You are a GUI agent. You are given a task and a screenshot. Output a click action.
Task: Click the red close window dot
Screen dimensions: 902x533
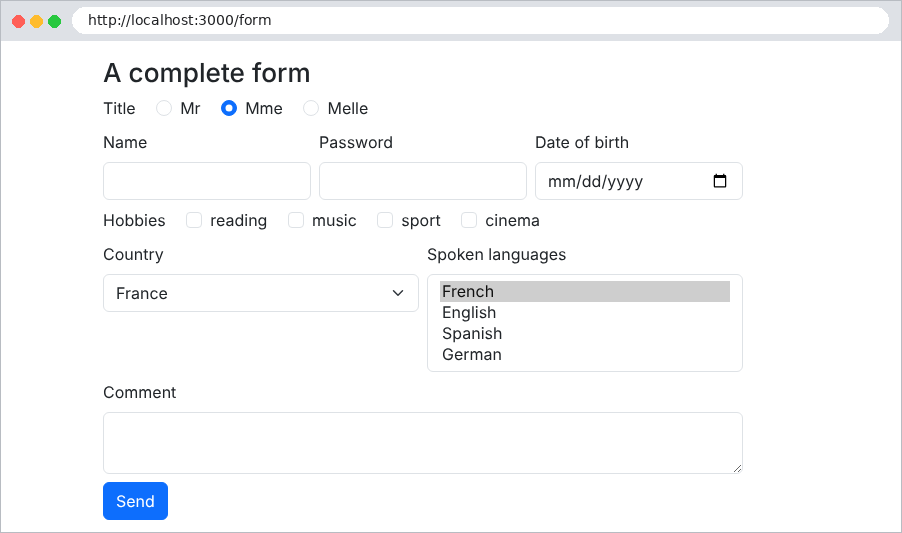(18, 21)
